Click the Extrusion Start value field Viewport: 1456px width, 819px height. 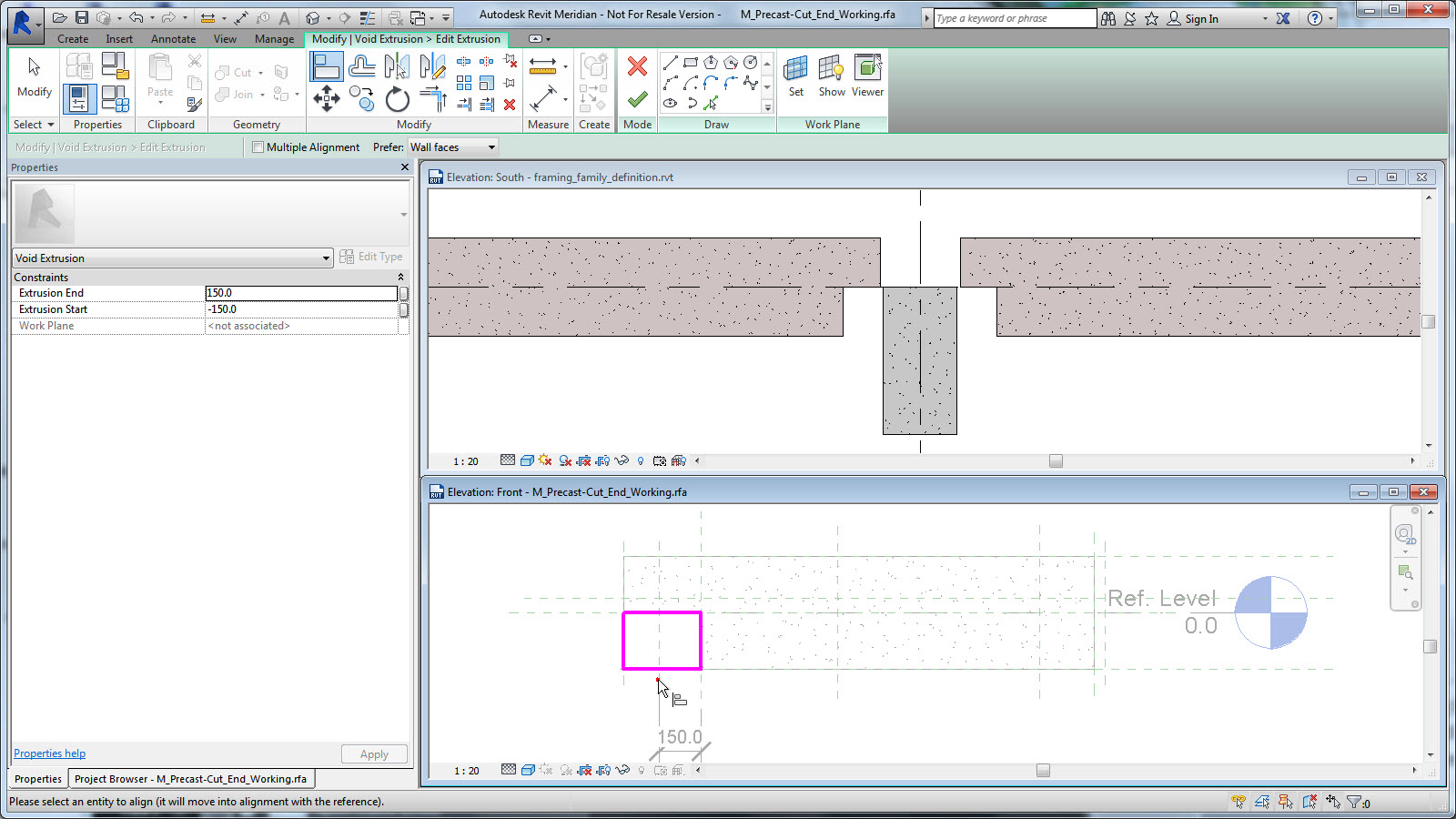click(300, 309)
